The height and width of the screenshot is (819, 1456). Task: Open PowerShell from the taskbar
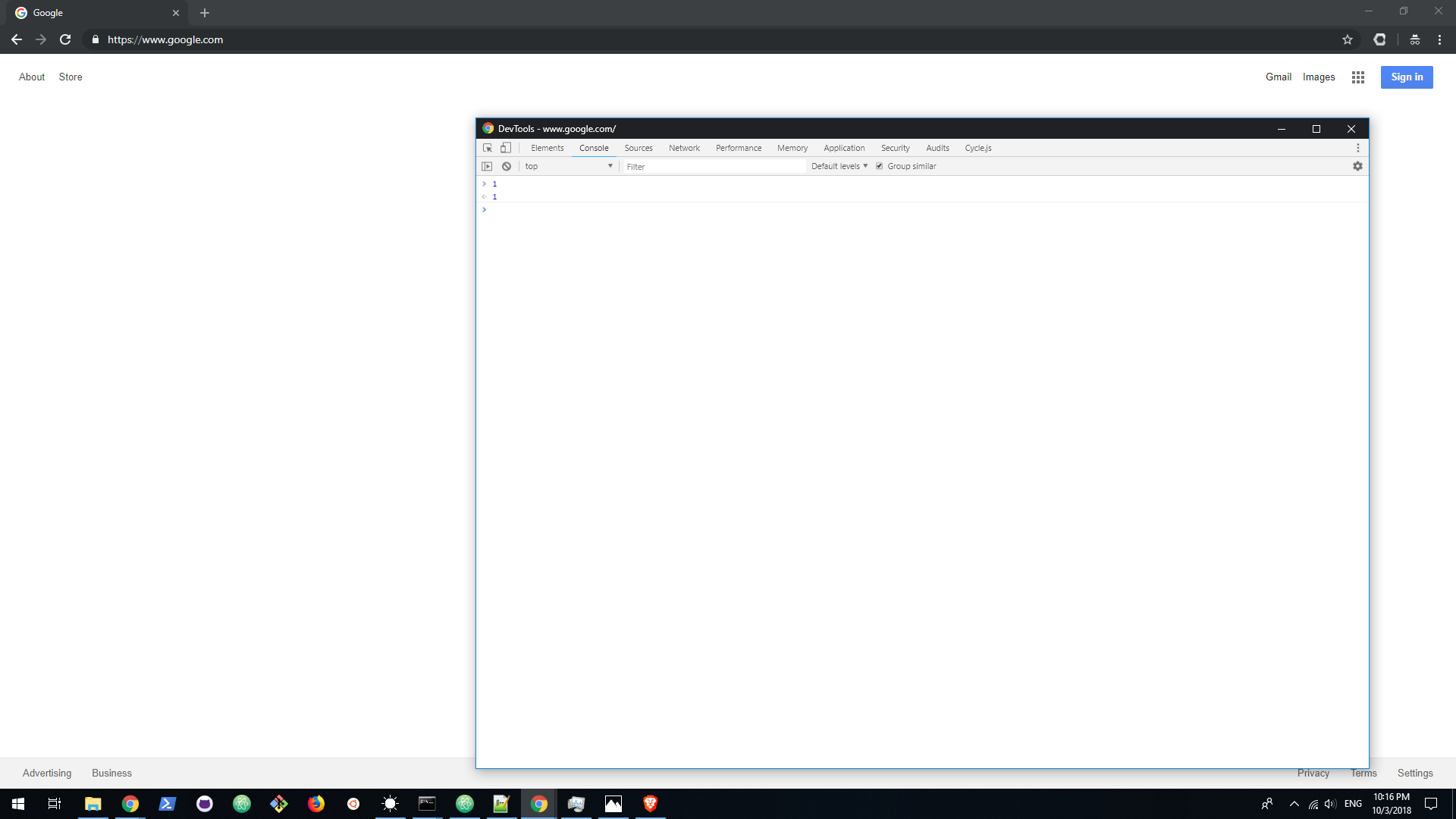tap(168, 804)
